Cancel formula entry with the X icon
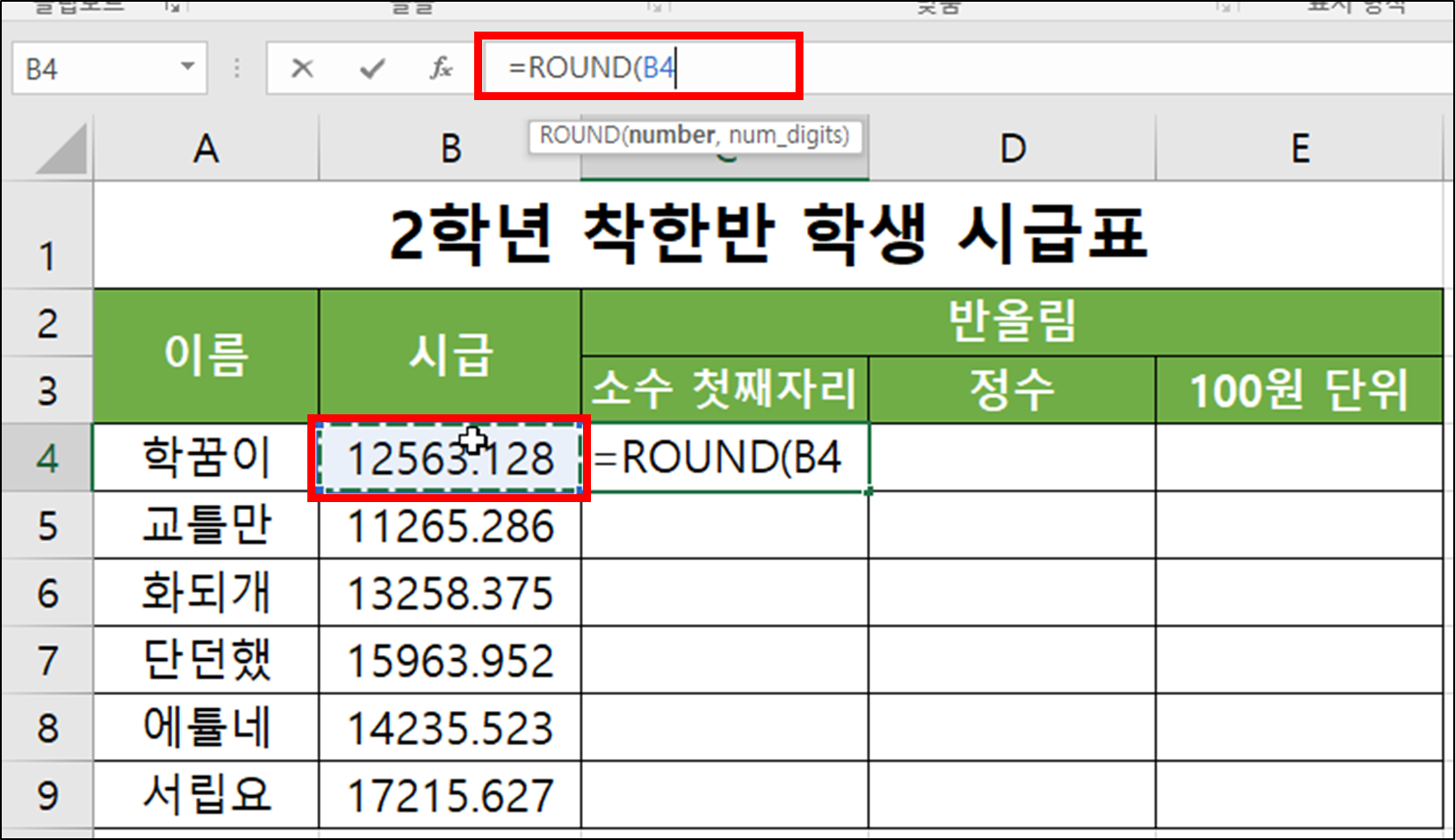Image resolution: width=1455 pixels, height=840 pixels. point(302,67)
